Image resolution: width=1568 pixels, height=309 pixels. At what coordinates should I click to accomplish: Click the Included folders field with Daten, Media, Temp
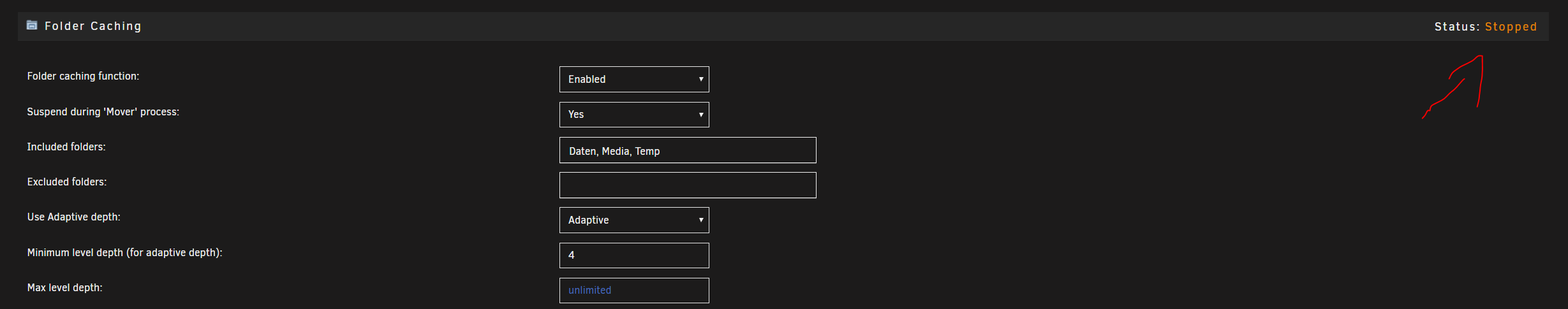coord(688,150)
